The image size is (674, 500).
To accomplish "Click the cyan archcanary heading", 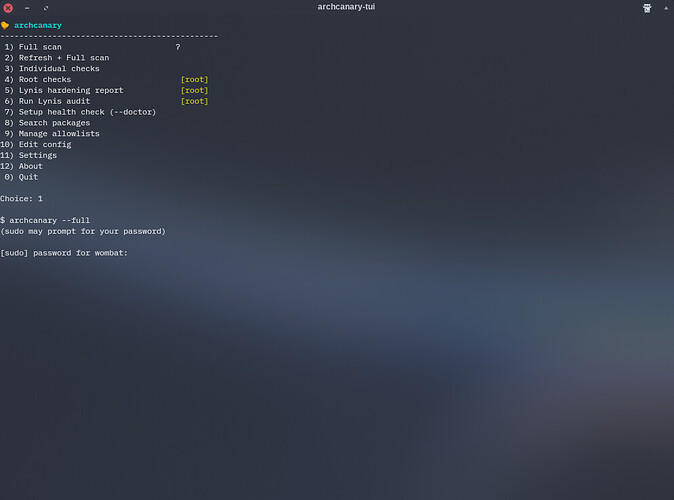I will 38,25.
